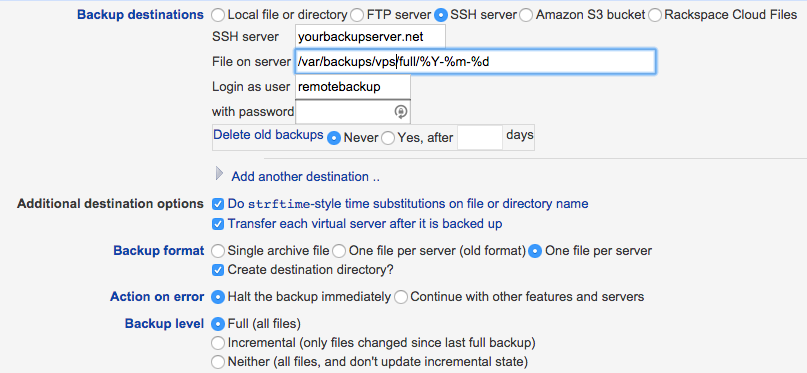Select Full (all files) backup level
This screenshot has width=807, height=373.
218,324
